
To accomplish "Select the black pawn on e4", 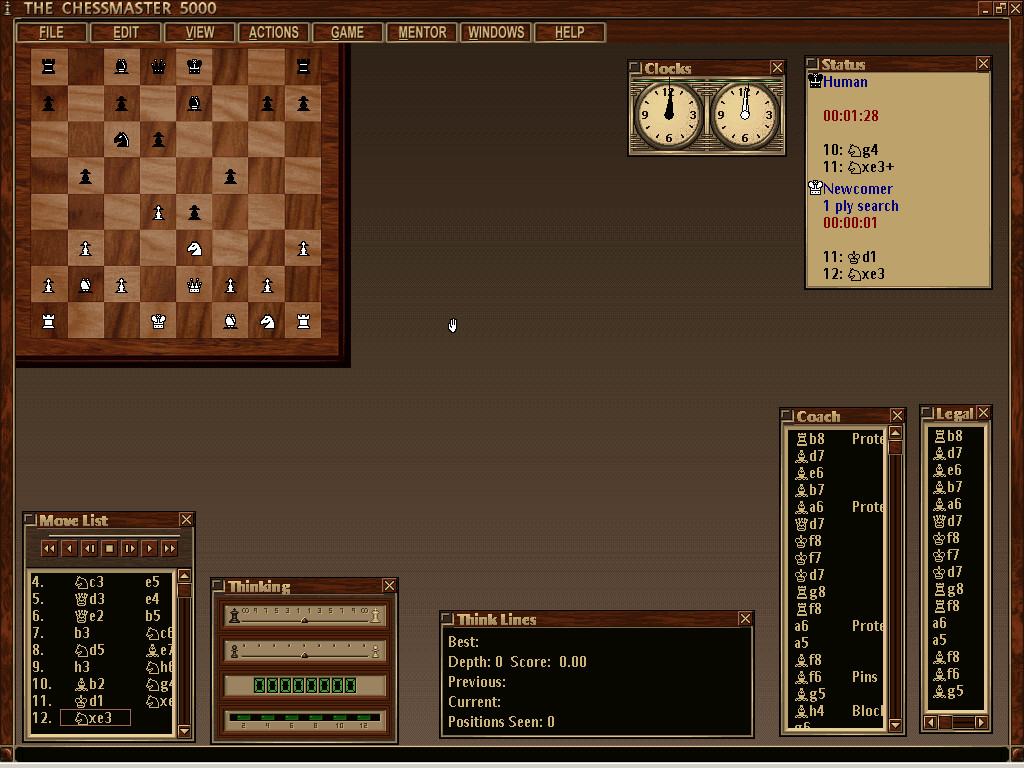I will point(194,212).
